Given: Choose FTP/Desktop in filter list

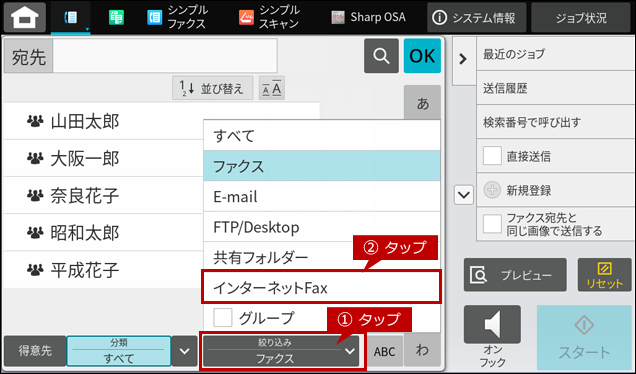Looking at the screenshot, I should pos(322,227).
